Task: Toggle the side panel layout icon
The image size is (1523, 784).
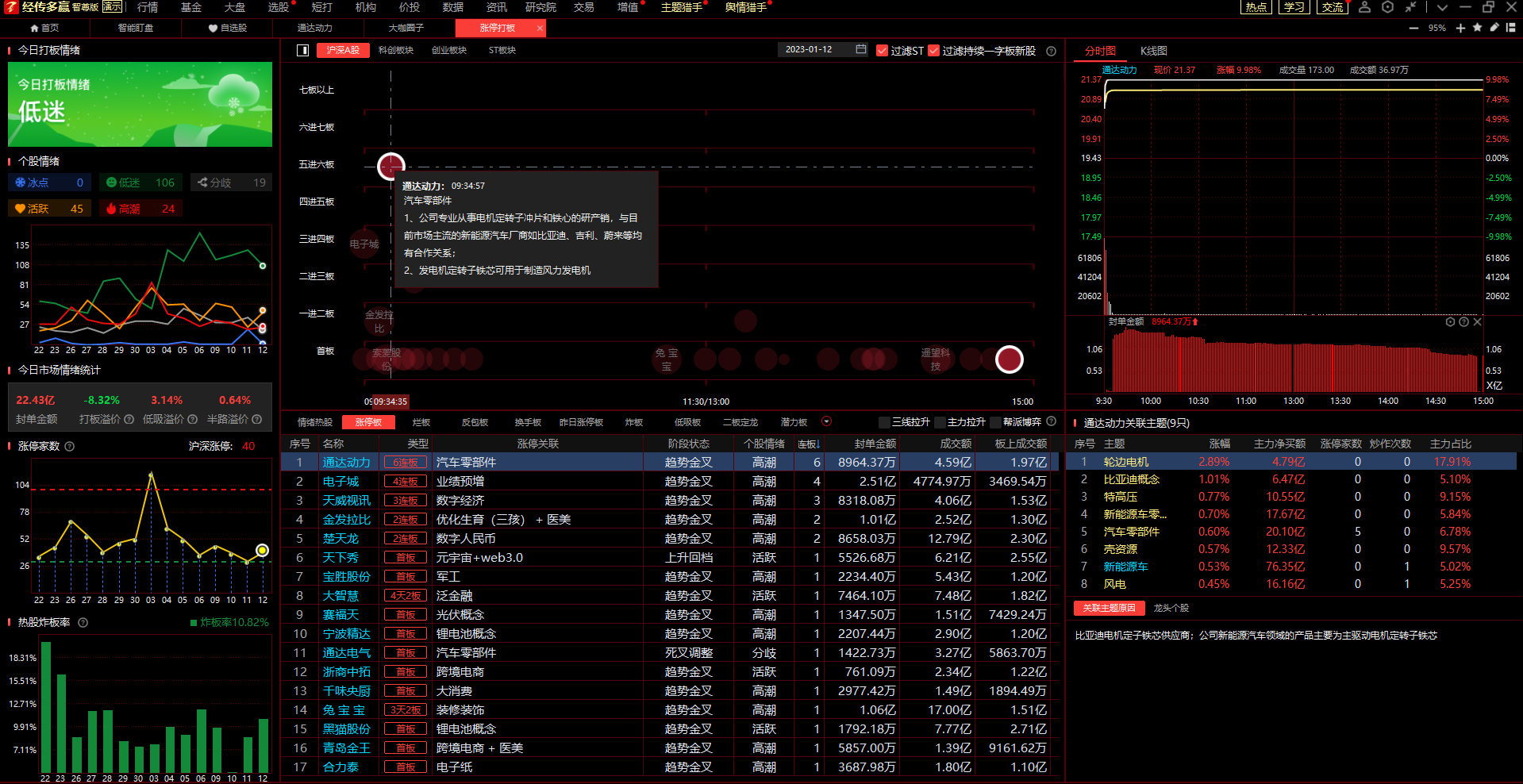Action: point(302,50)
